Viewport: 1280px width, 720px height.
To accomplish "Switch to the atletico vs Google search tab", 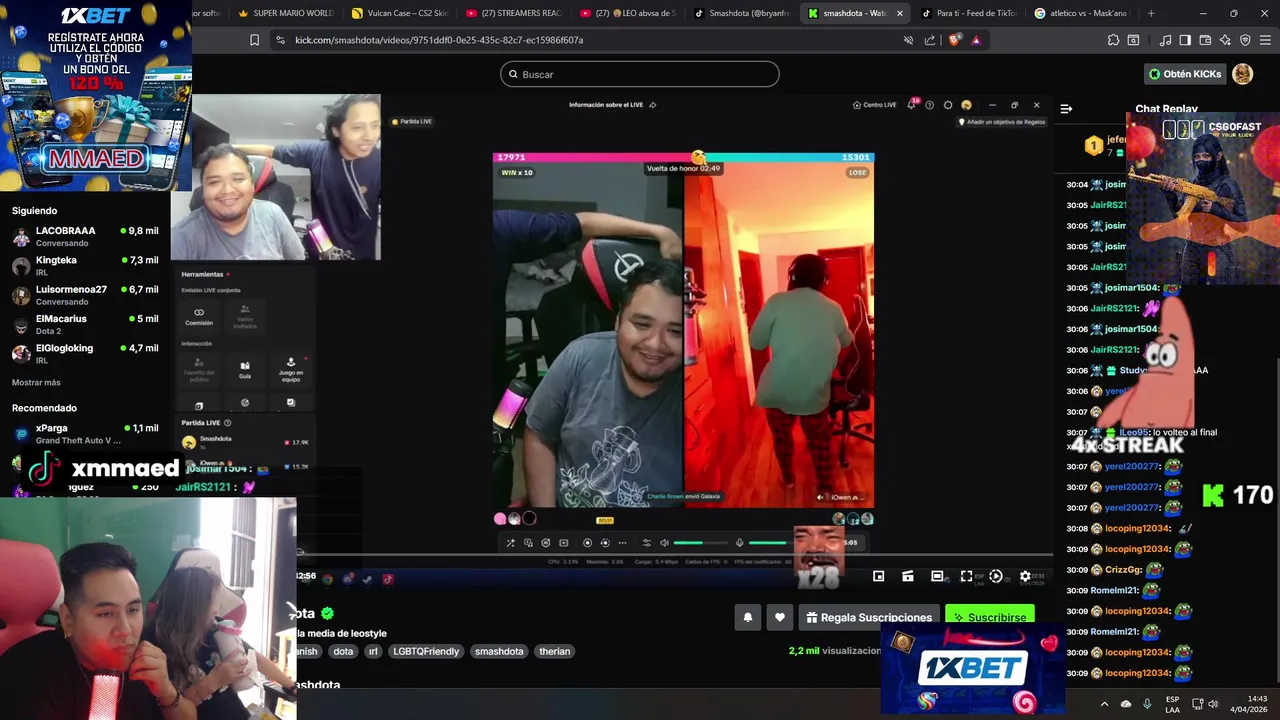I will (x=1084, y=13).
